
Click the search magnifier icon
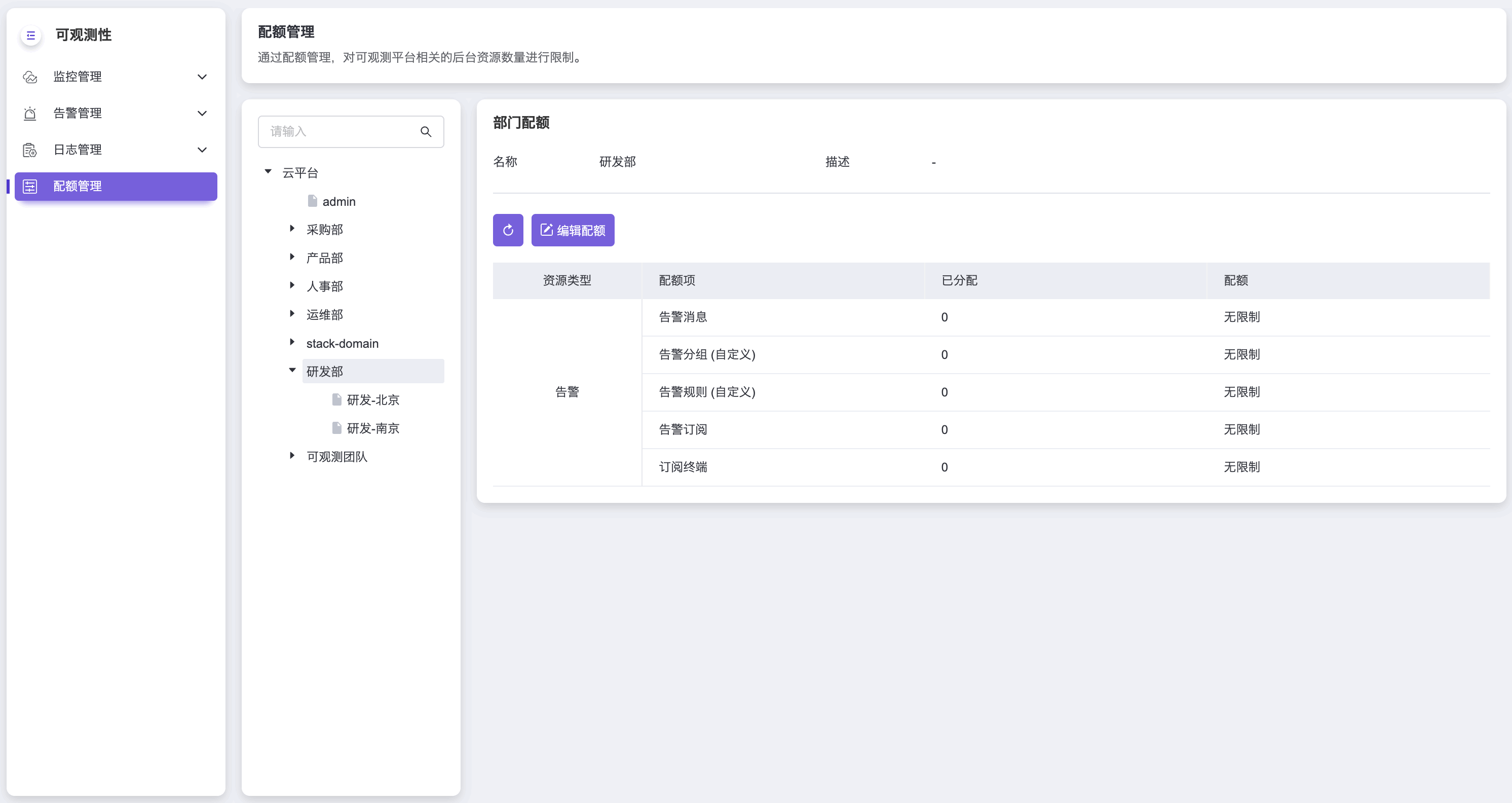(426, 132)
